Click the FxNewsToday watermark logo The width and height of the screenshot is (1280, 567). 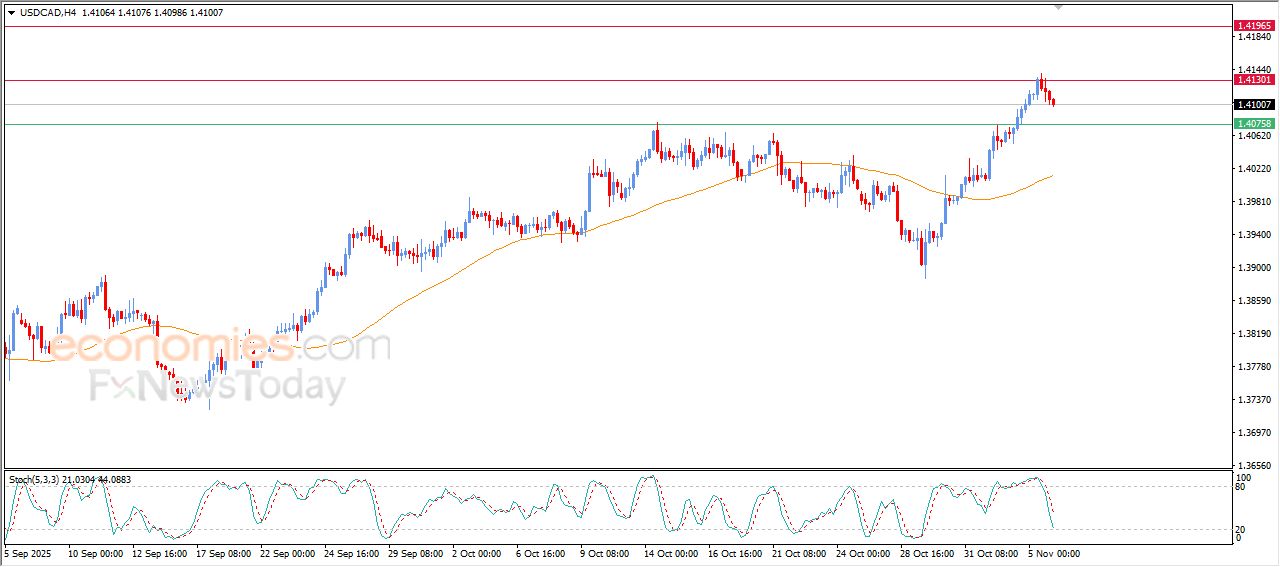pyautogui.click(x=218, y=386)
